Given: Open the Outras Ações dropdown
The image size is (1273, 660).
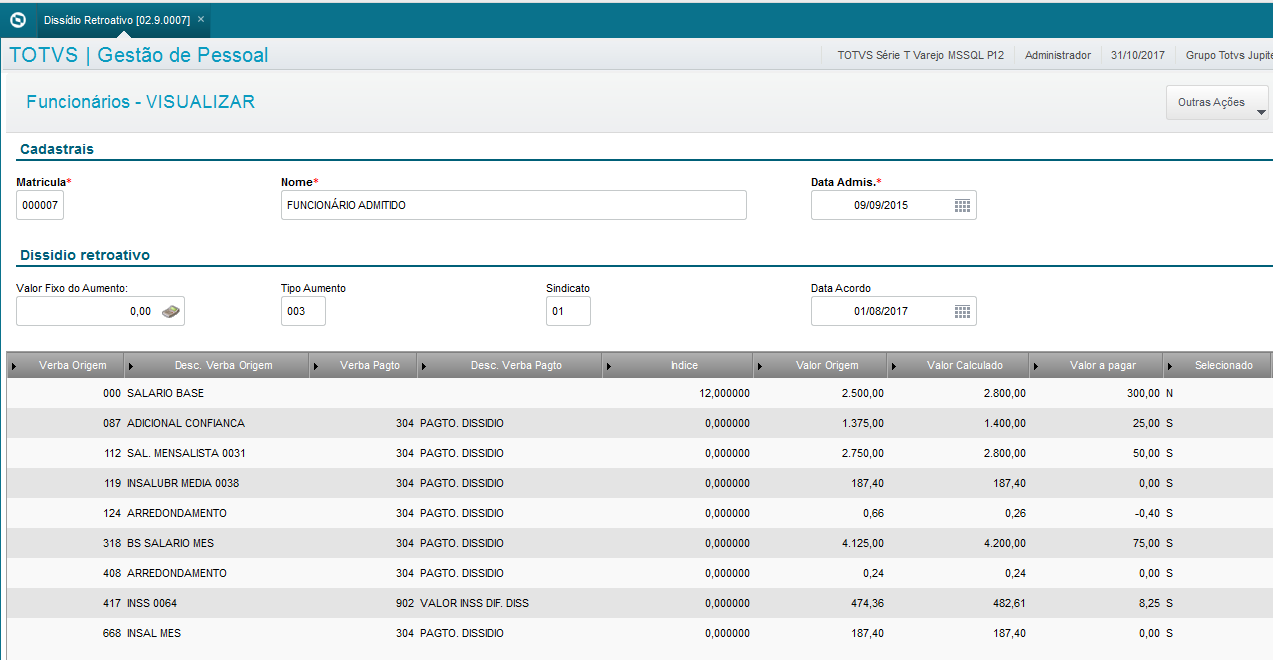Looking at the screenshot, I should 1217,102.
